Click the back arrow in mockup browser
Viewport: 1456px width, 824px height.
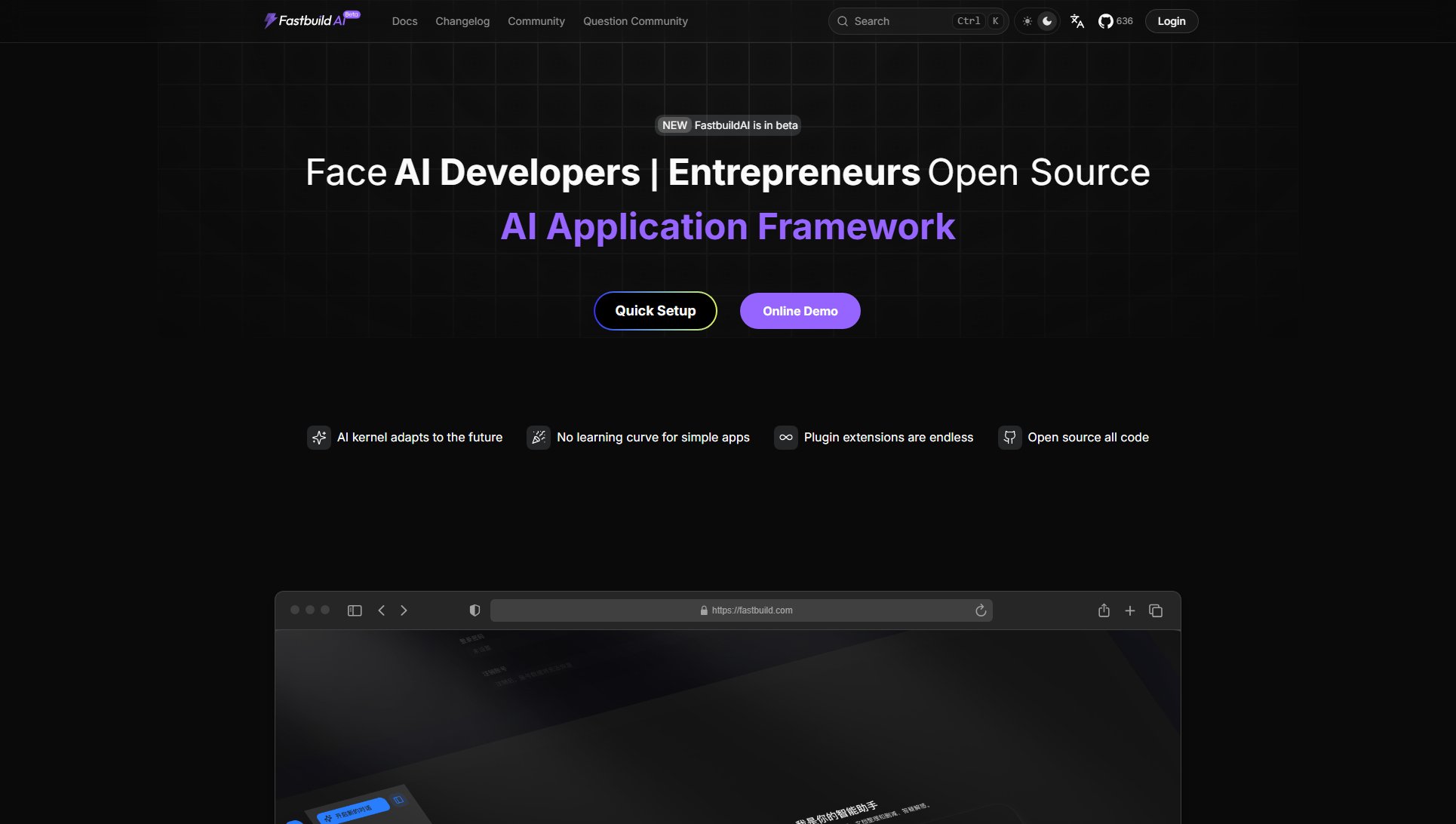pos(382,610)
